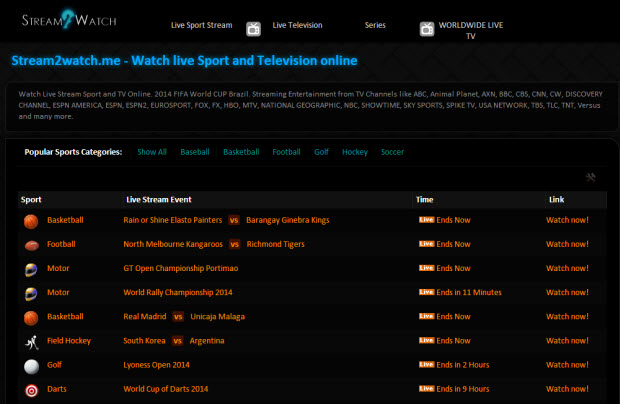The height and width of the screenshot is (404, 620).
Task: Watch now for Real Madrid game
Action: tap(567, 316)
